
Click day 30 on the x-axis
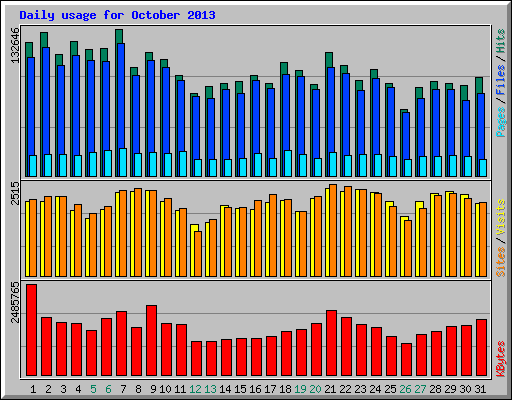(465, 389)
